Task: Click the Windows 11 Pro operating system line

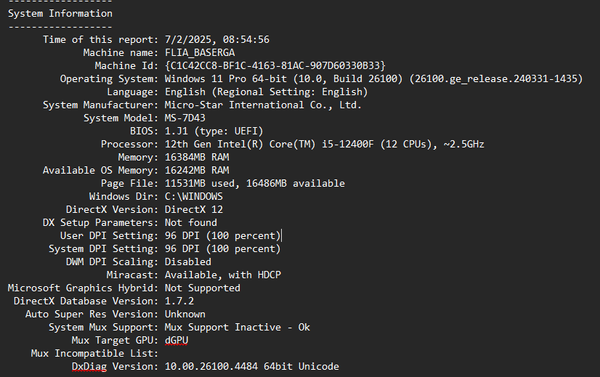Action: coord(373,79)
